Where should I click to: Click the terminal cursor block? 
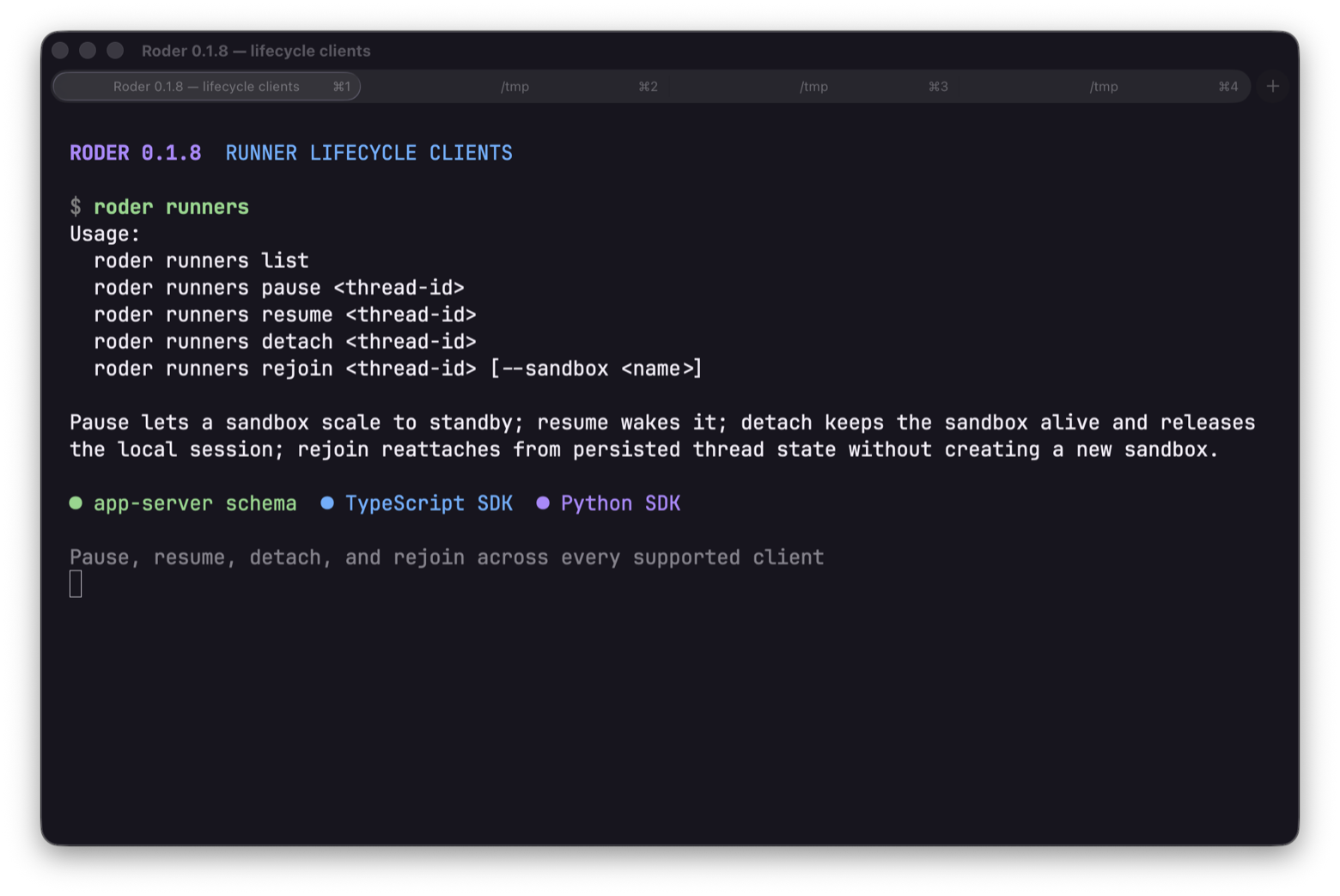pyautogui.click(x=76, y=584)
